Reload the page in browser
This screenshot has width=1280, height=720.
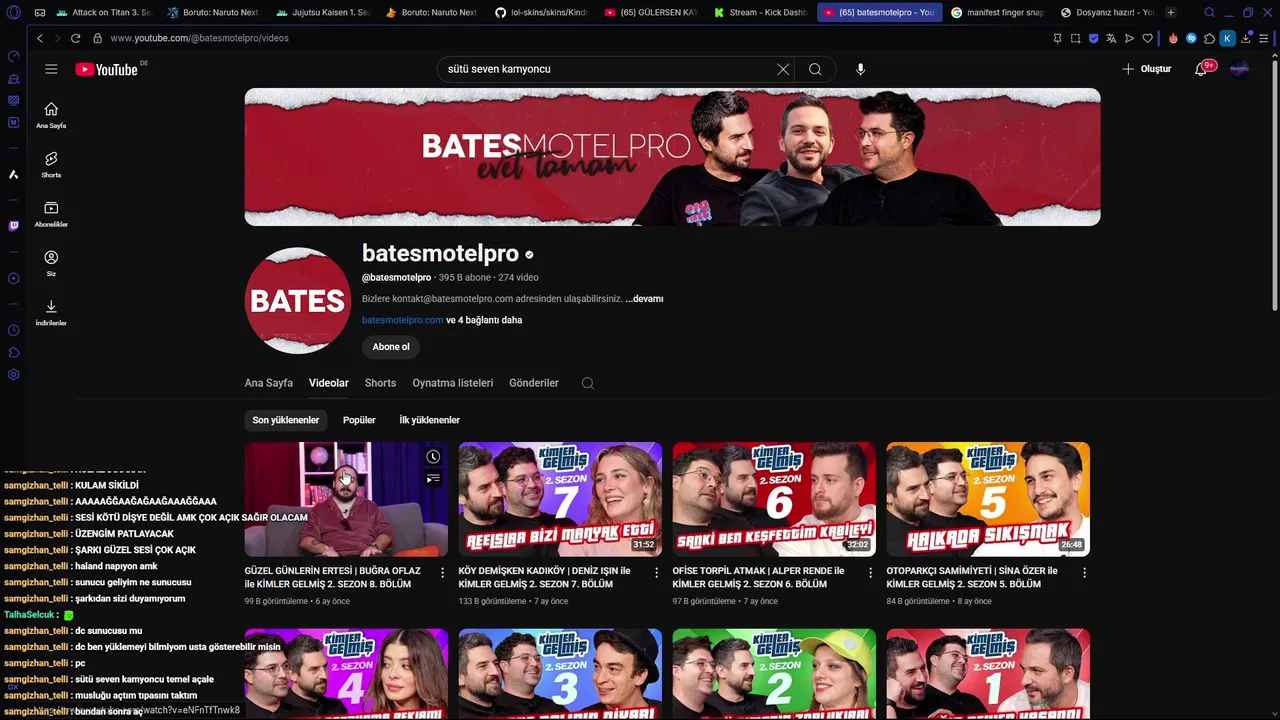75,38
